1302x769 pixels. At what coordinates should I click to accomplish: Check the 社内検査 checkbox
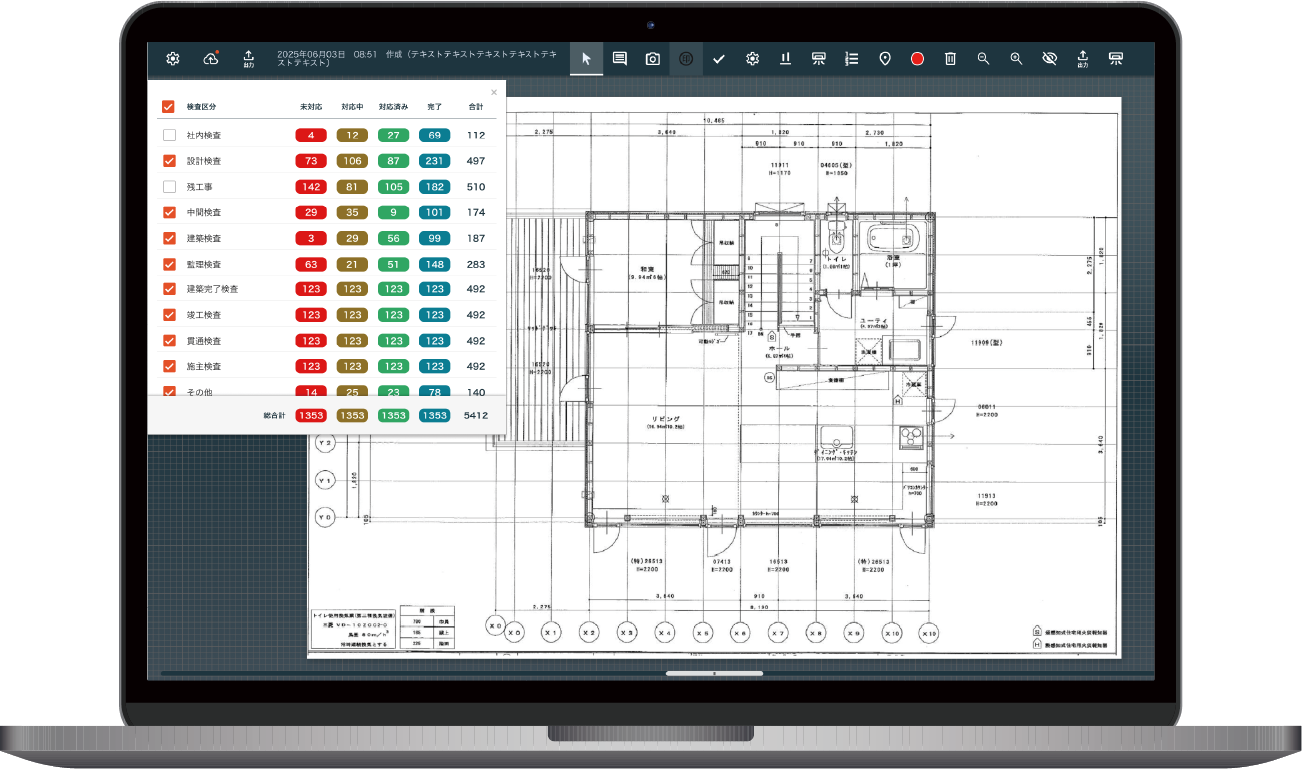(169, 135)
